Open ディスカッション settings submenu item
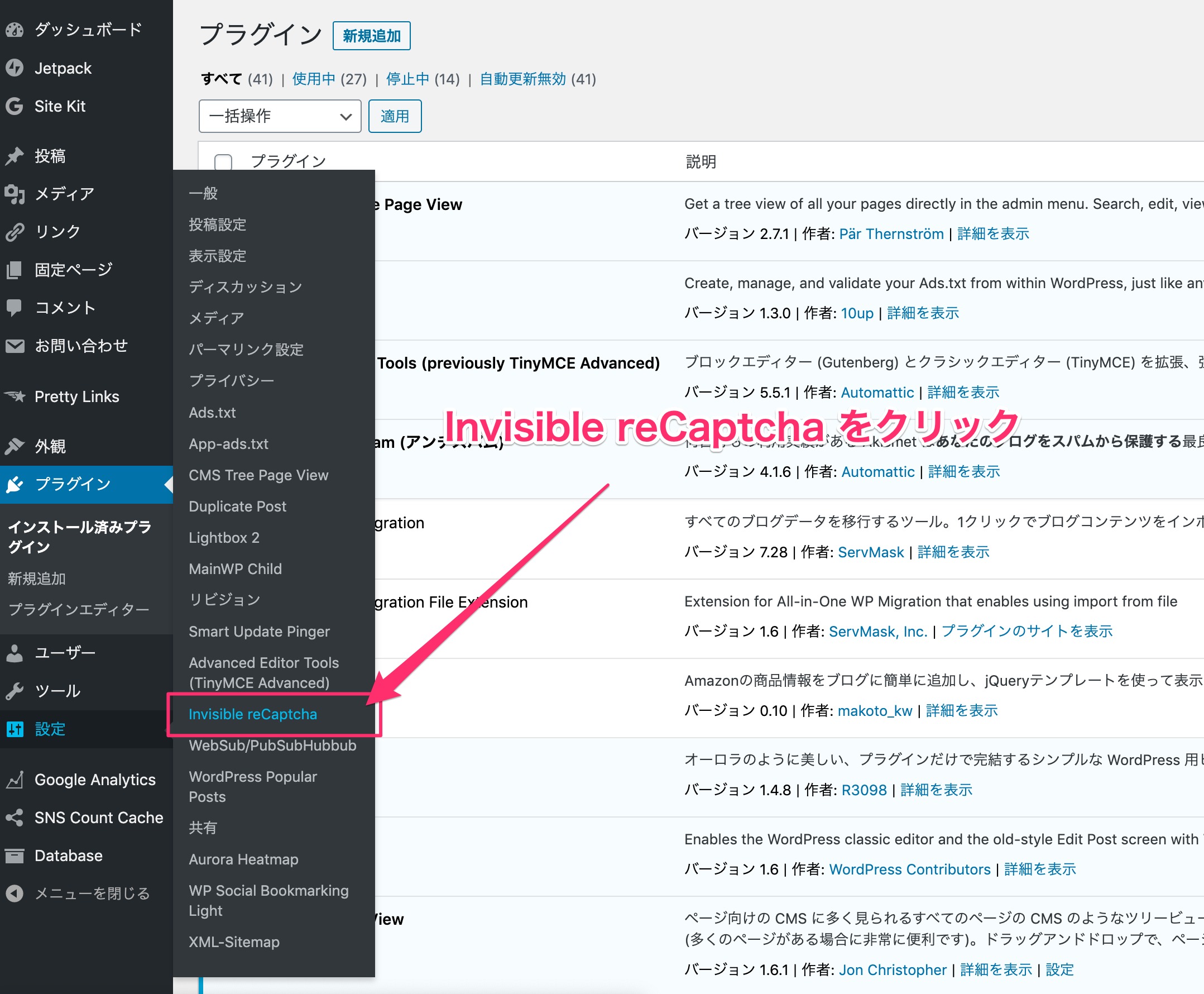The height and width of the screenshot is (994, 1204). (246, 287)
